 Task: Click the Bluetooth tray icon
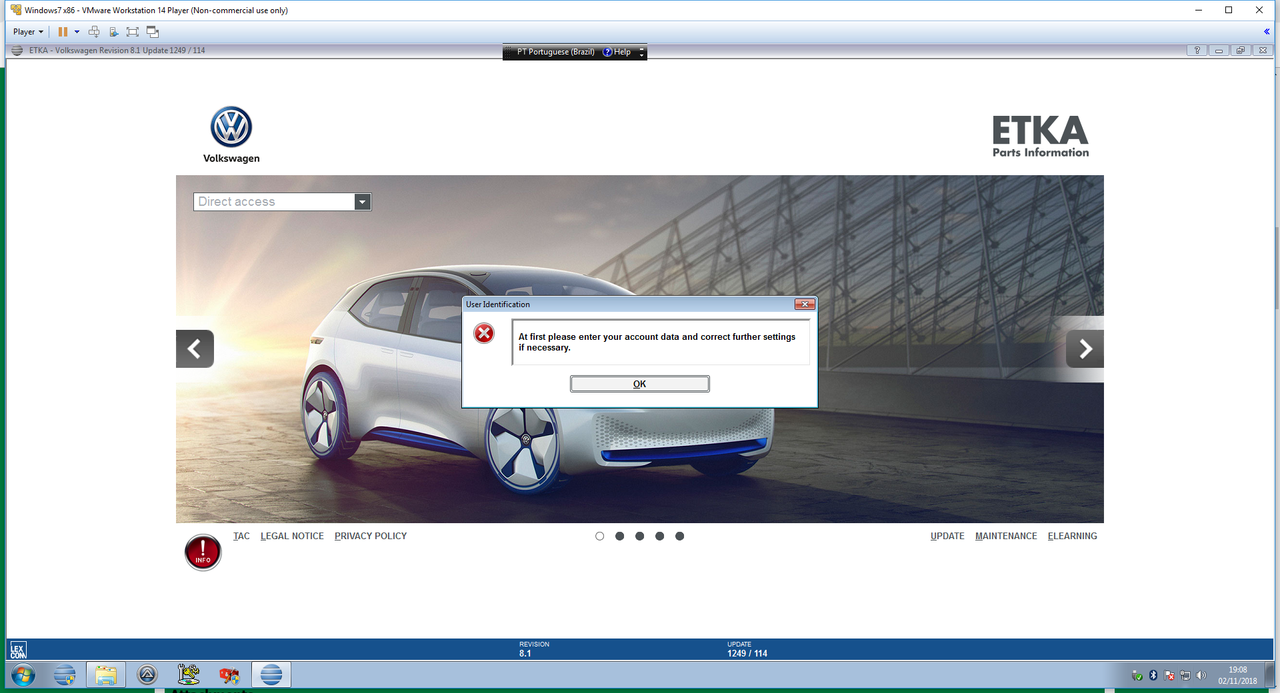[x=1153, y=675]
